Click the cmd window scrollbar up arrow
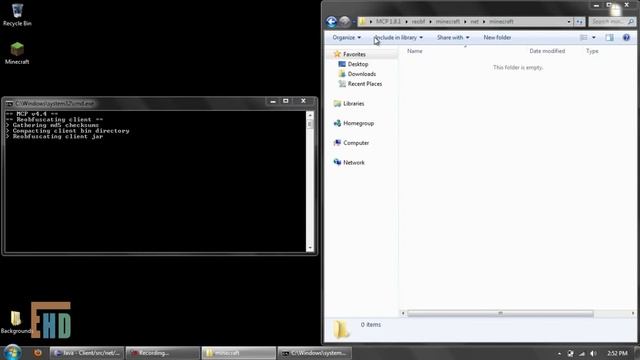640x360 pixels. [x=310, y=116]
